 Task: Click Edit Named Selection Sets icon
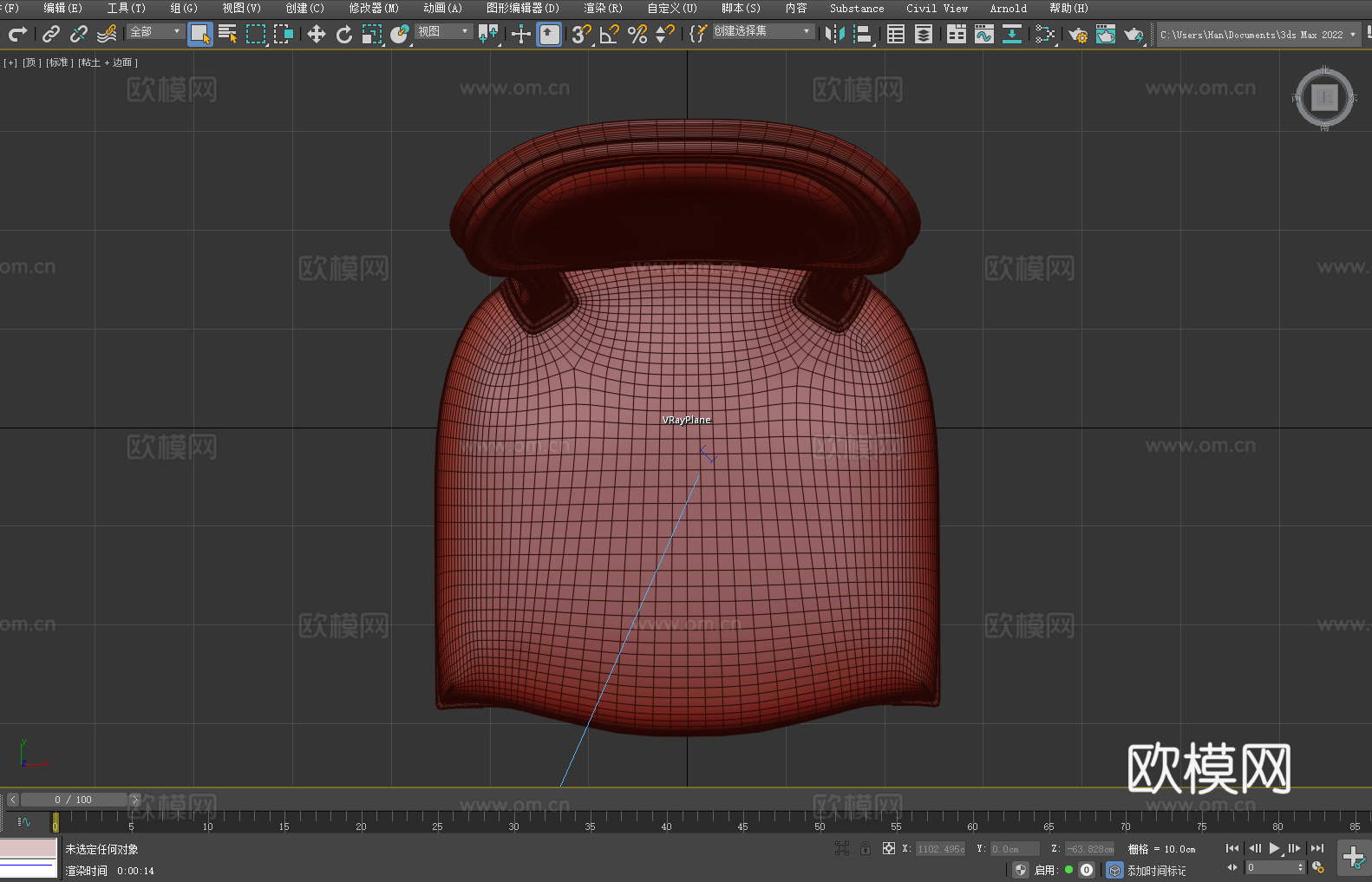[698, 34]
